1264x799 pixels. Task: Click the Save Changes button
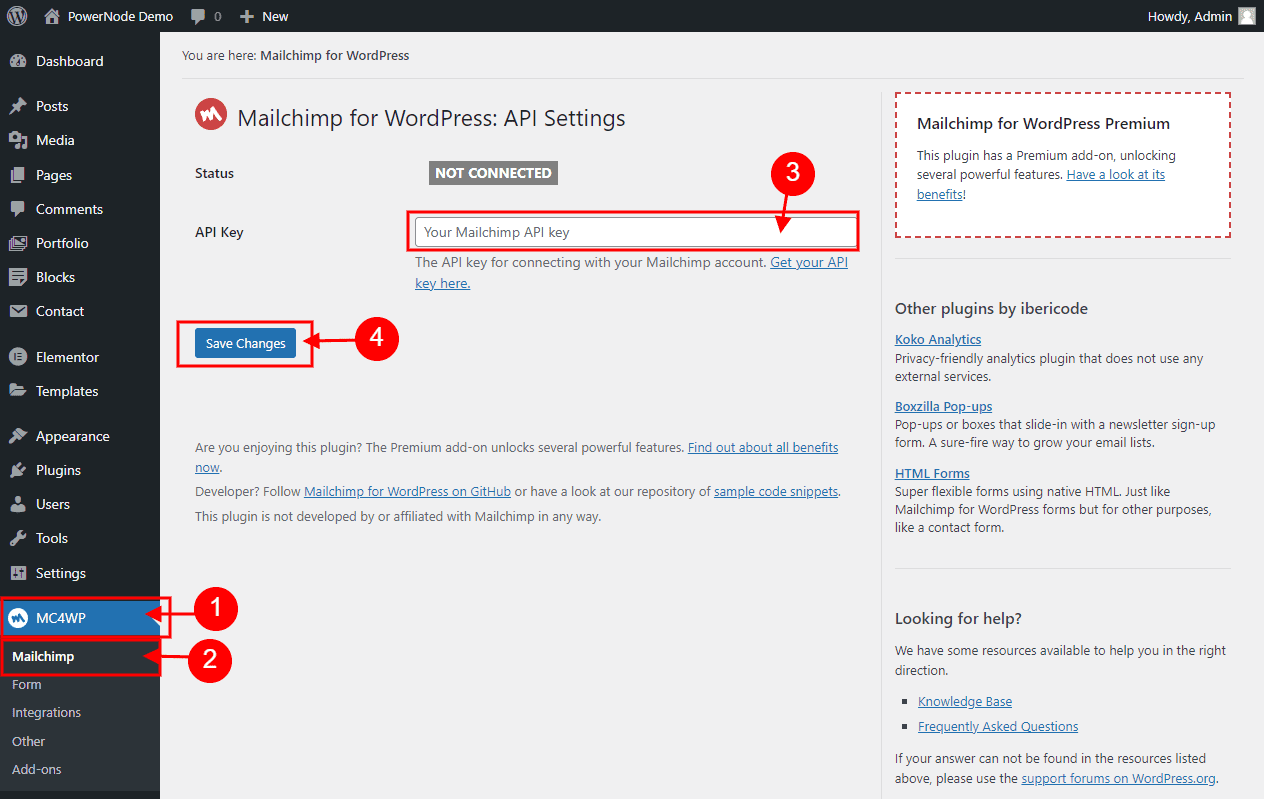tap(245, 343)
